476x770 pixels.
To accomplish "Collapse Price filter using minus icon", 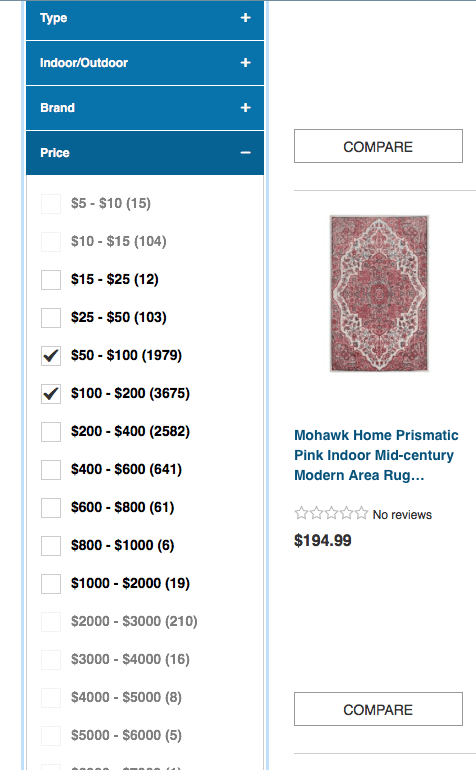I will [246, 153].
